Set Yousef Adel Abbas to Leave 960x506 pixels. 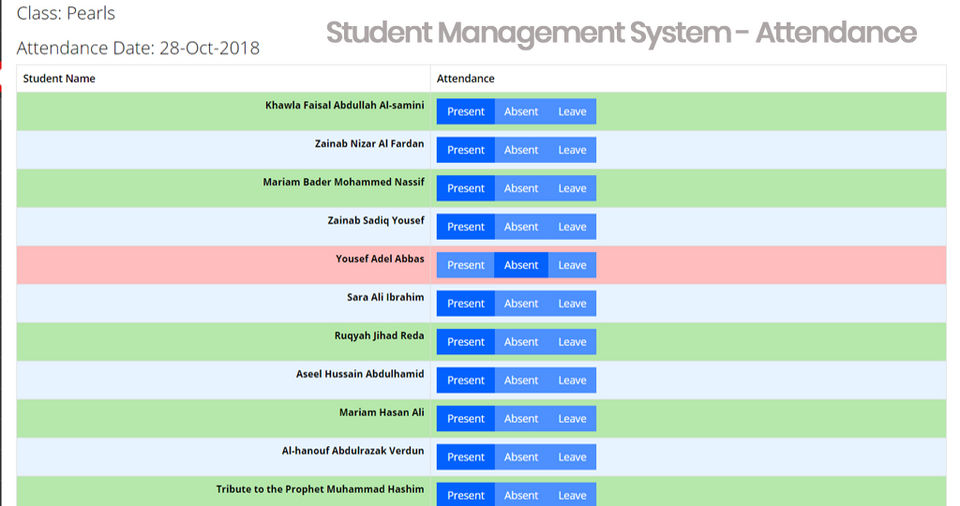click(x=572, y=265)
